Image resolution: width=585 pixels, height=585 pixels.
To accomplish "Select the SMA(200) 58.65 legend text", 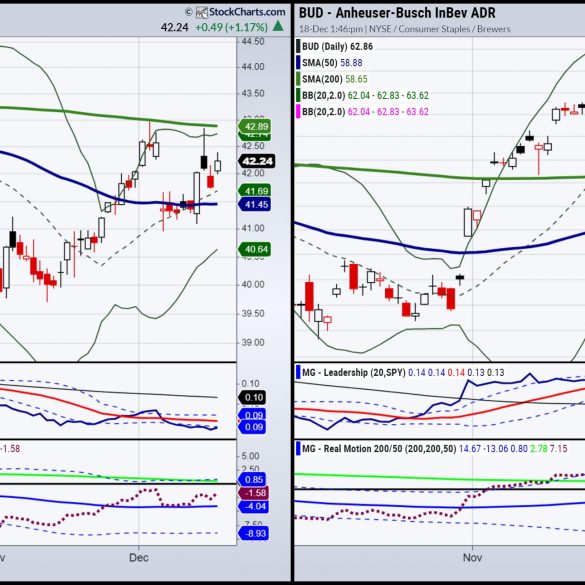I will tap(335, 79).
